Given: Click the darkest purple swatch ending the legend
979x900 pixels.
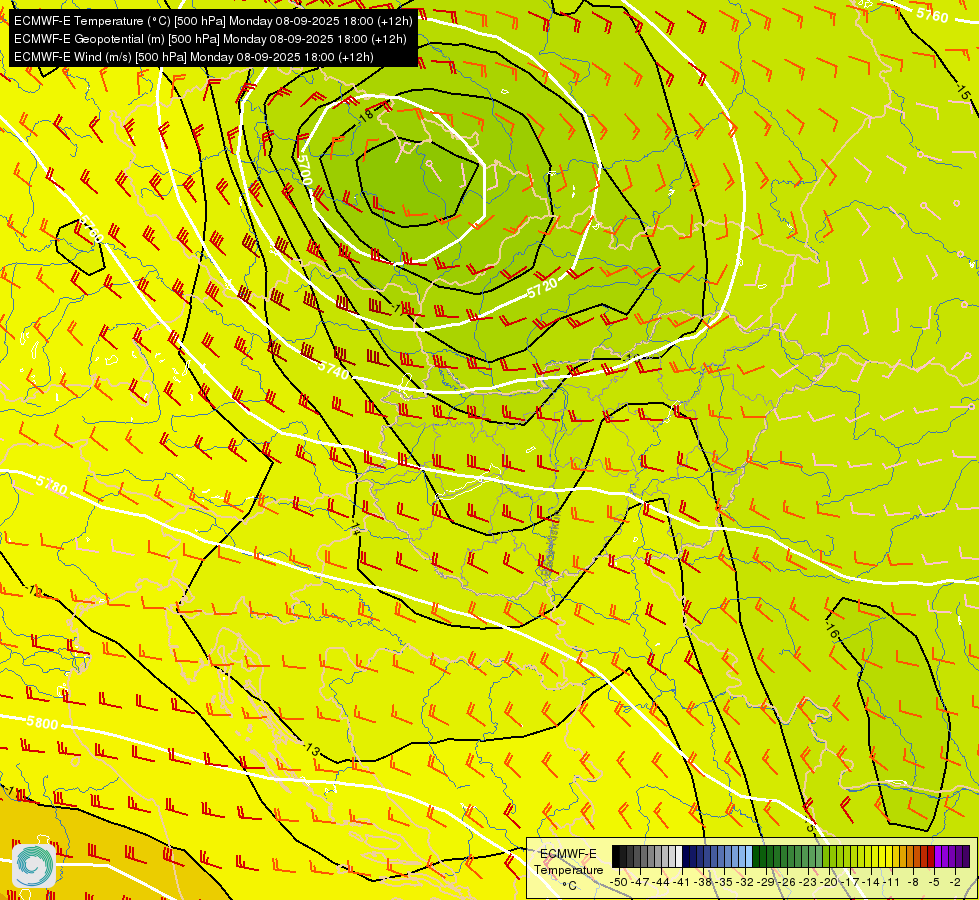Looking at the screenshot, I should [x=966, y=857].
